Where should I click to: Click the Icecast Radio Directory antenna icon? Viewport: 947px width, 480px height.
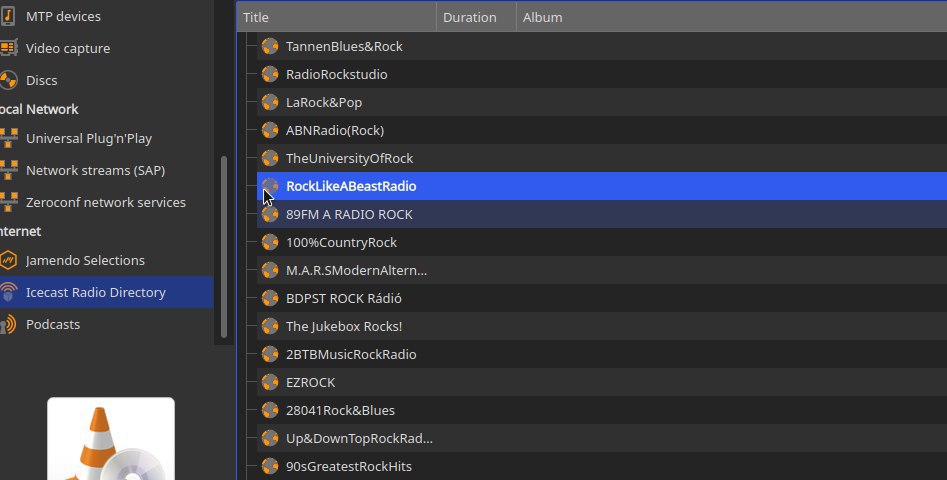pos(8,292)
